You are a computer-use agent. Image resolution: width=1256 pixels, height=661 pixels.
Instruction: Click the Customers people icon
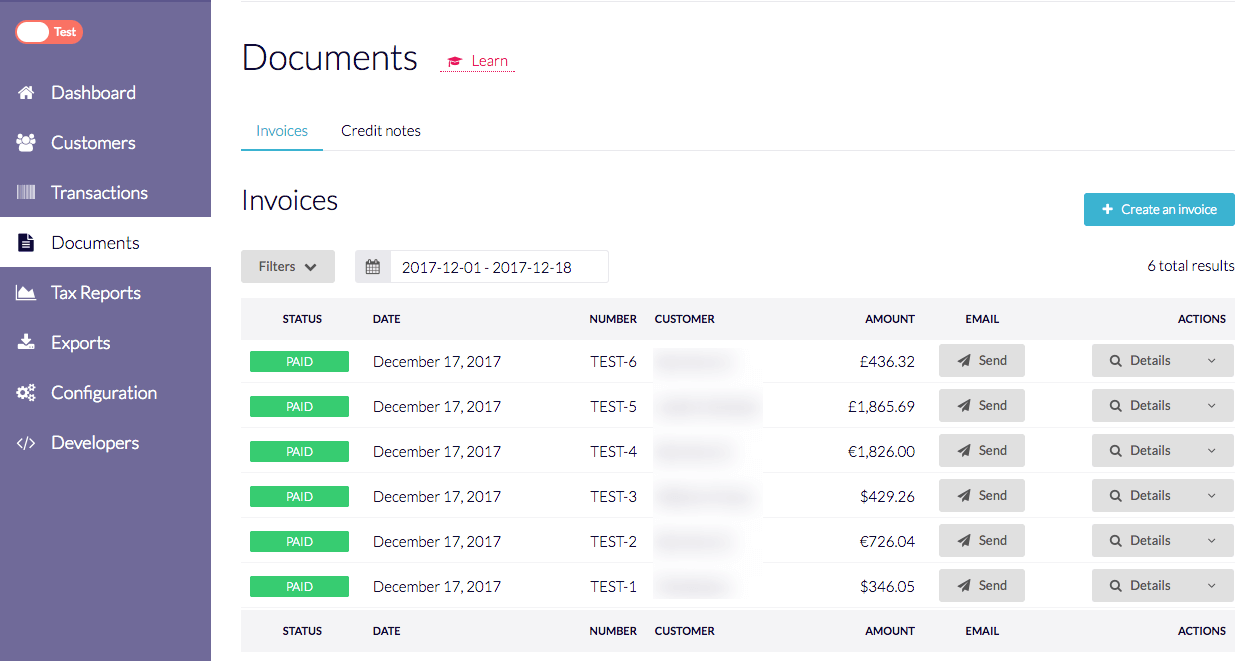point(26,143)
